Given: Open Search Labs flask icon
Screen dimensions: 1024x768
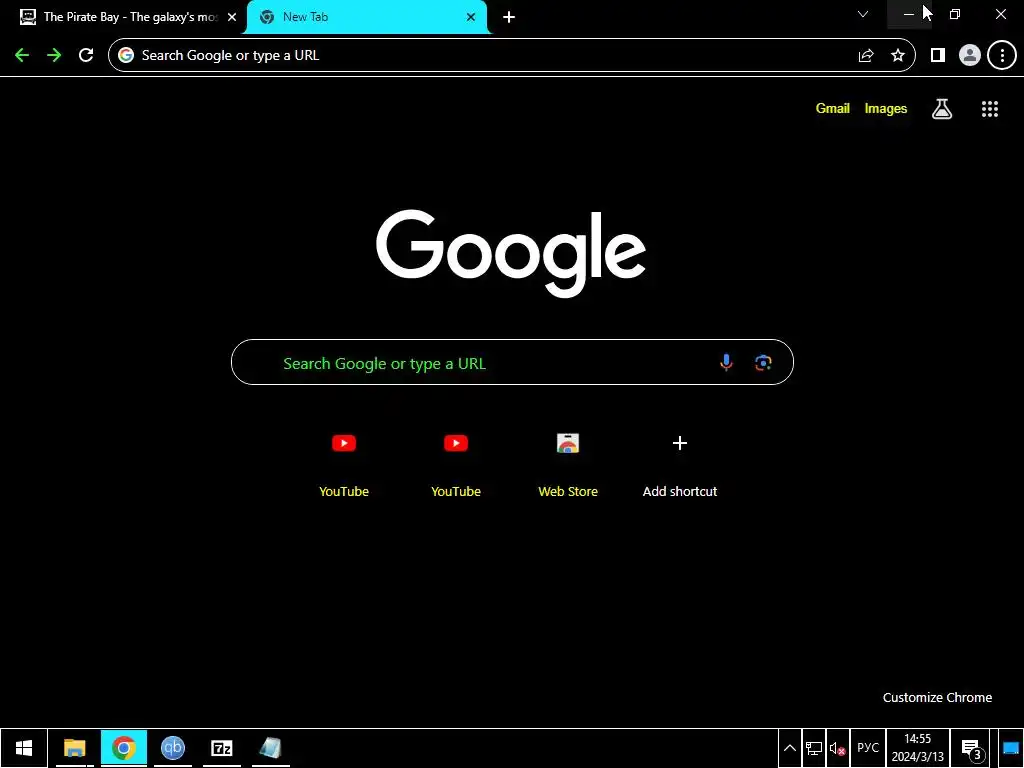Looking at the screenshot, I should point(942,109).
